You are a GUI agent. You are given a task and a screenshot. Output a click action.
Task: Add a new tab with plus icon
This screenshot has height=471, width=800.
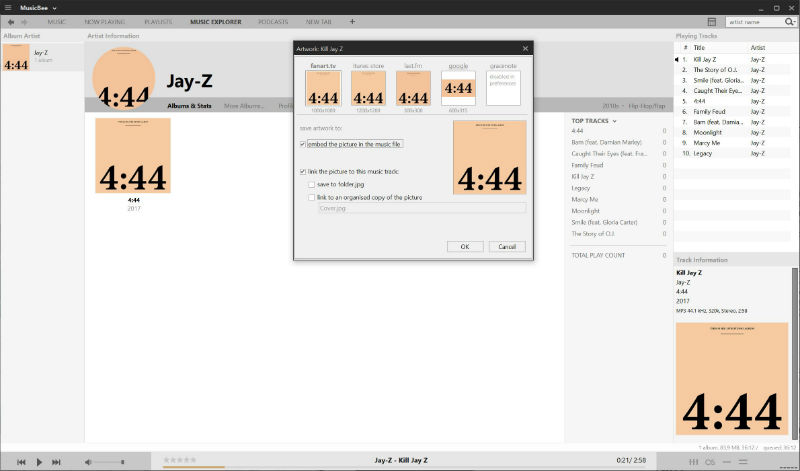point(352,21)
